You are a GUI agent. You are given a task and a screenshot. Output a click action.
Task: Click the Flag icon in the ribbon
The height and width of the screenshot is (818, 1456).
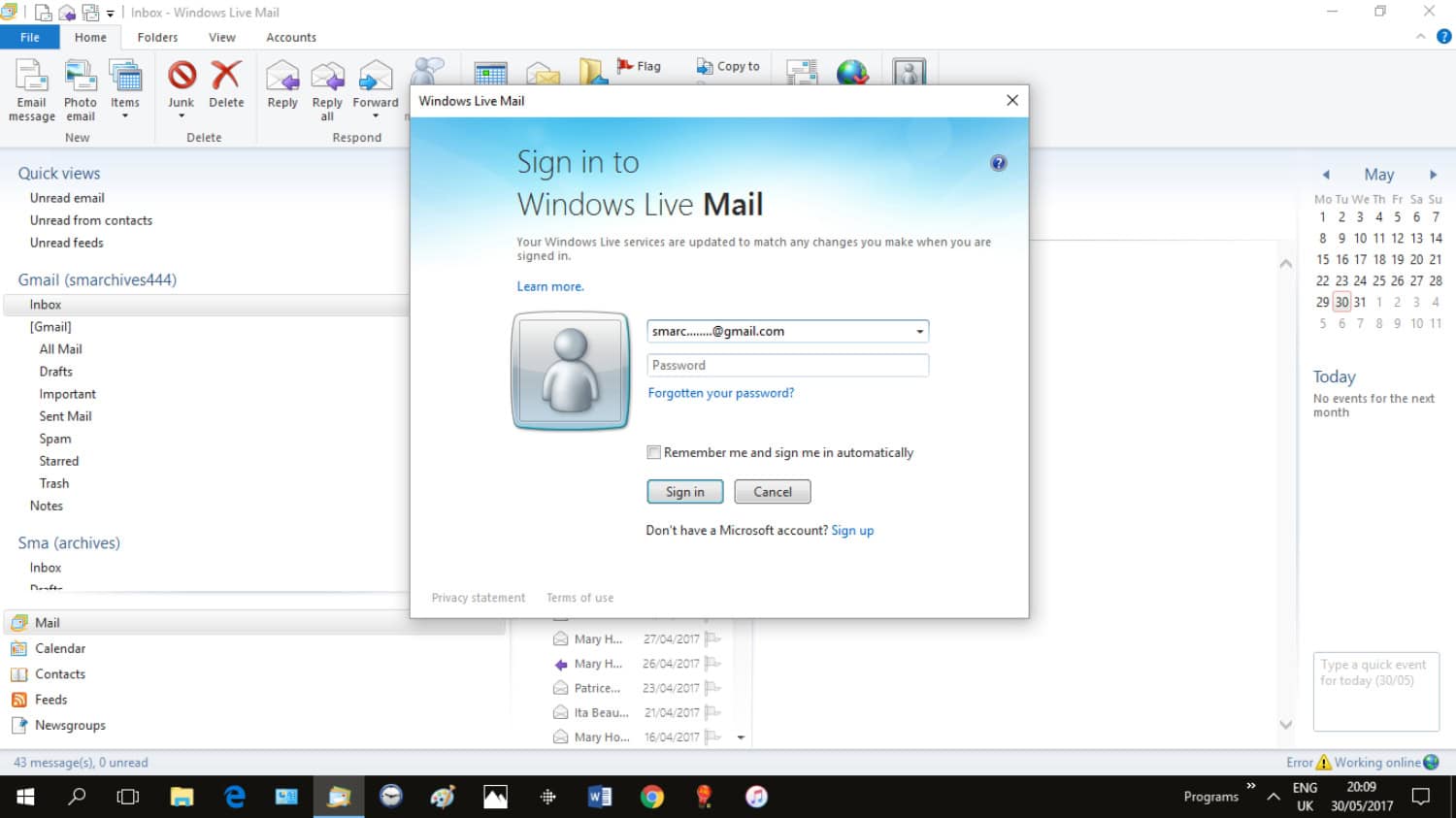tap(626, 66)
